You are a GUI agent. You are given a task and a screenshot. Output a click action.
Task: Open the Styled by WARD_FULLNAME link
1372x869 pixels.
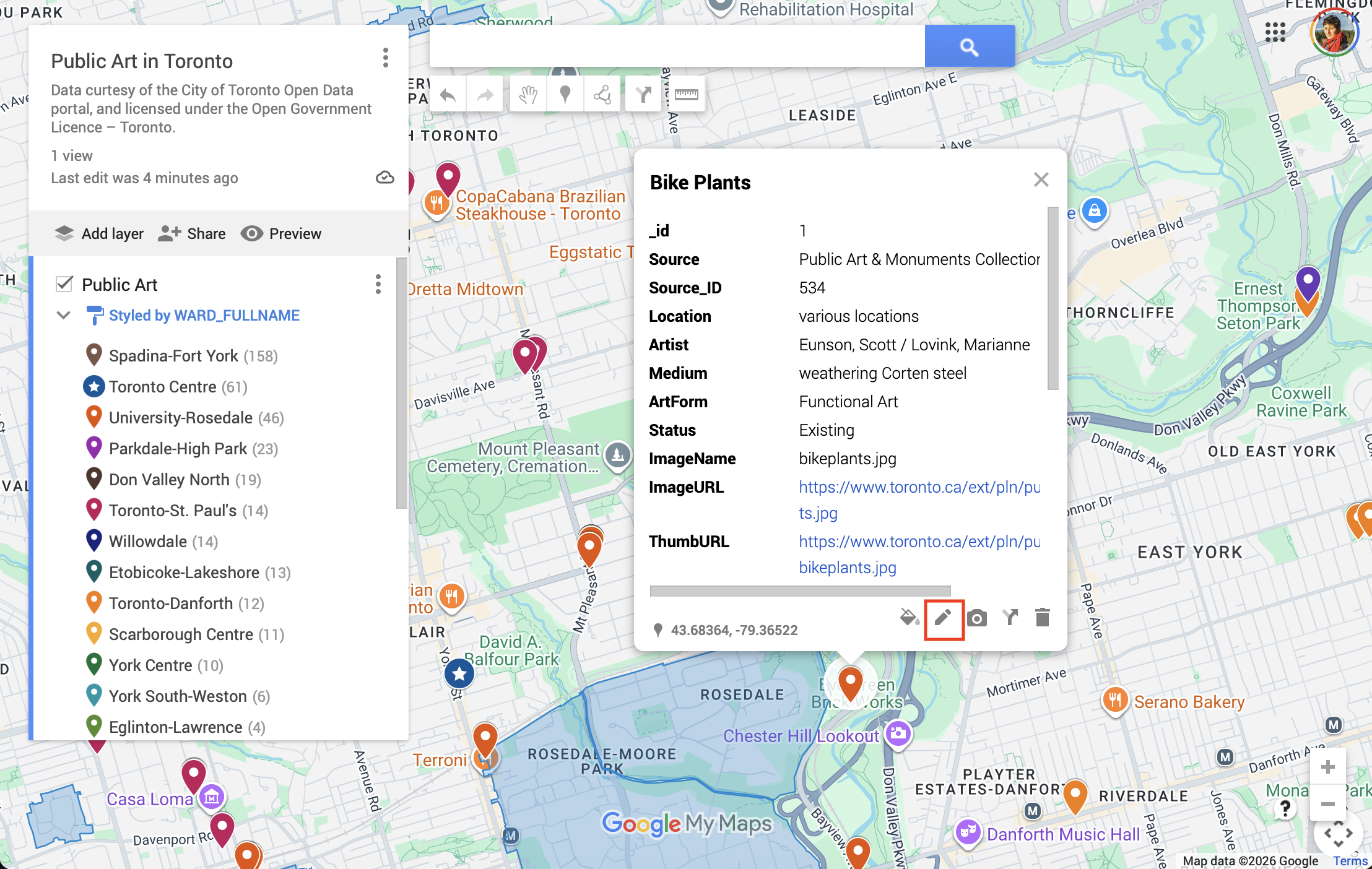[x=204, y=315]
